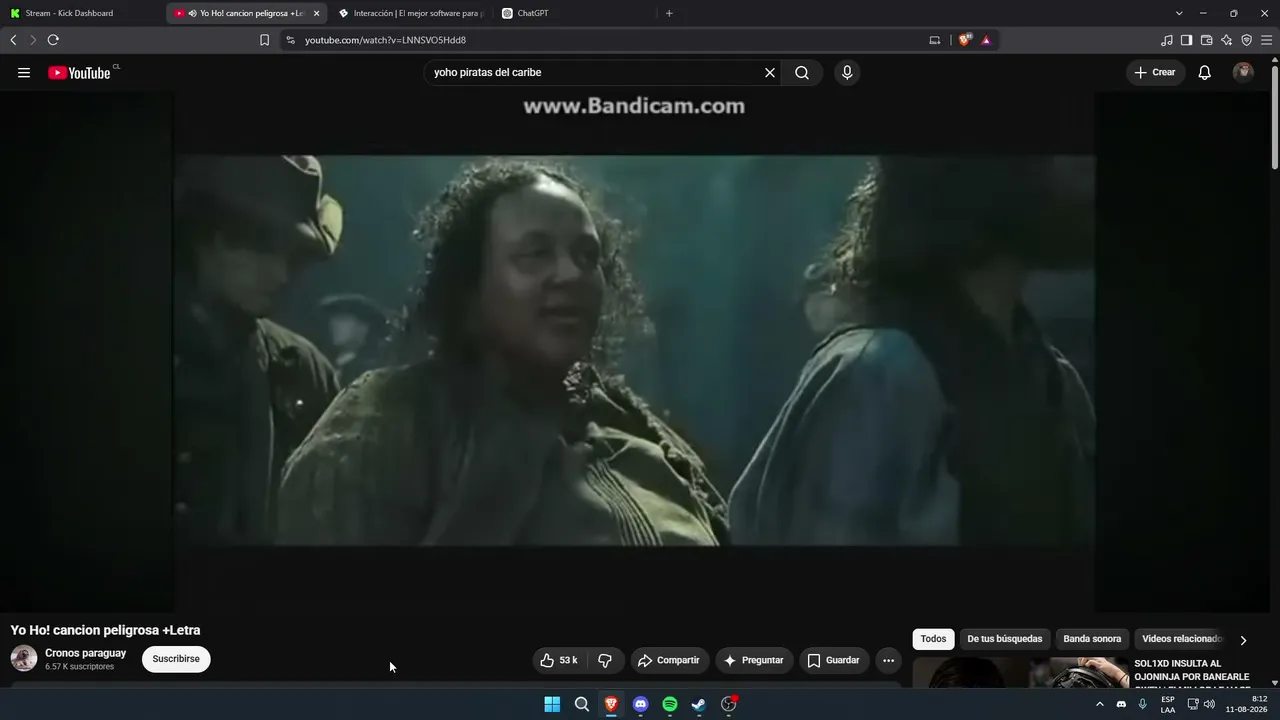
Task: Clear the YouTube search box text
Action: 770,73
